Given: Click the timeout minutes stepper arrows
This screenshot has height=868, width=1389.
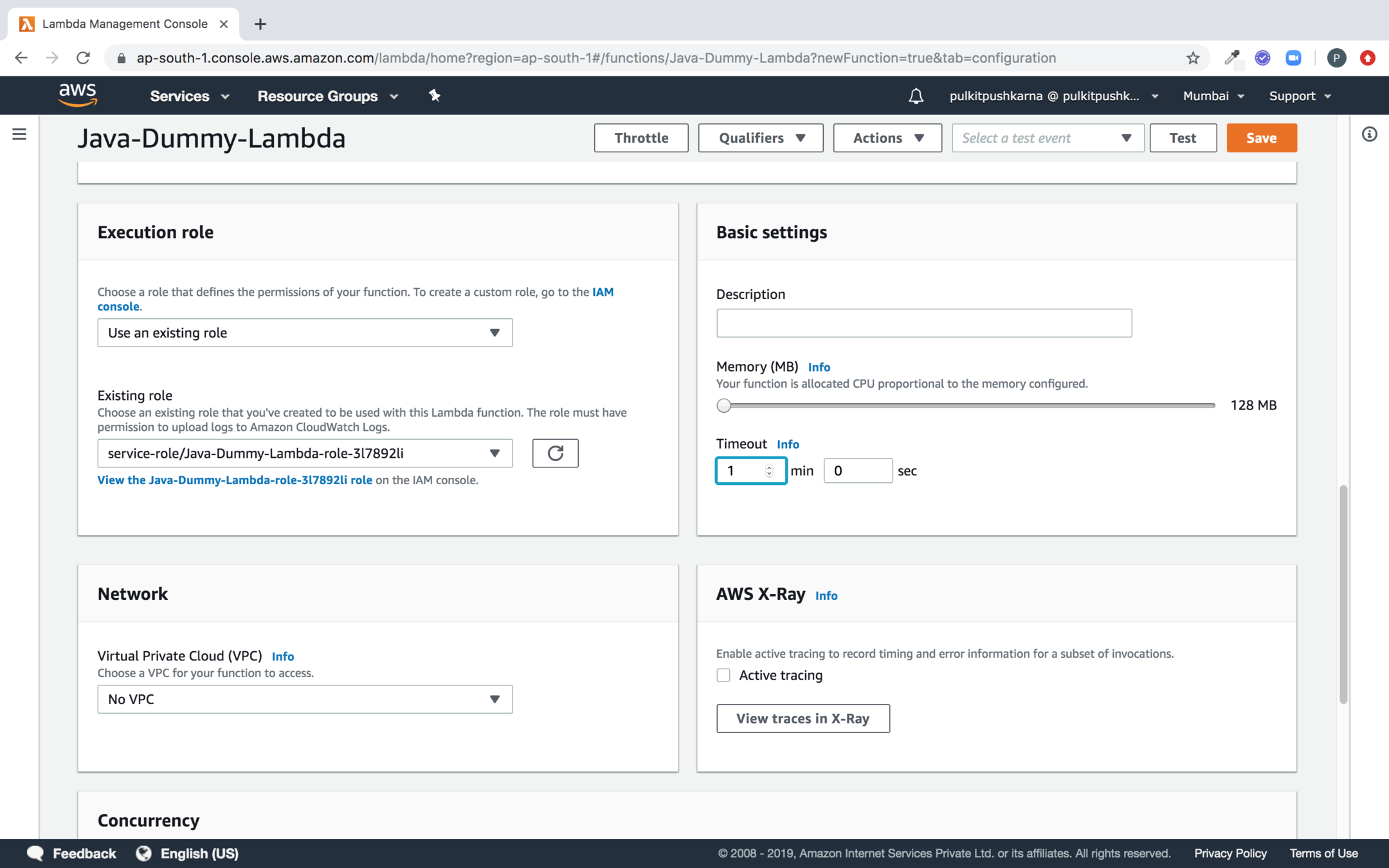Looking at the screenshot, I should coord(769,471).
